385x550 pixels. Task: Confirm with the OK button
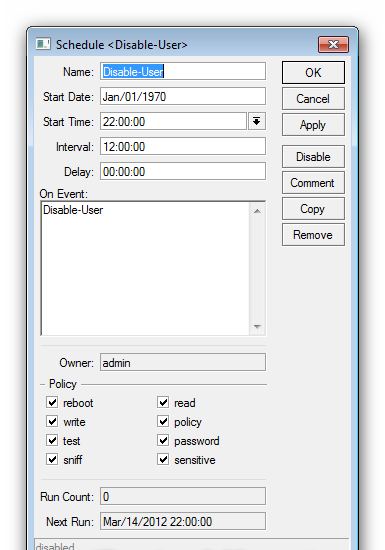click(x=313, y=73)
